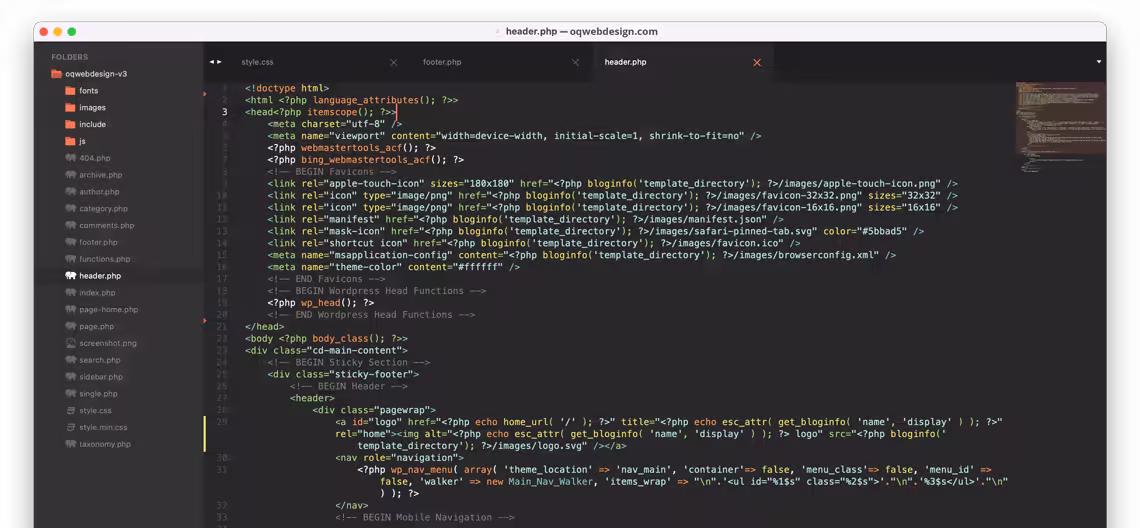This screenshot has height=528, width=1140.
Task: Click the PHP icon beside footer.php in sidebar
Action: [71, 242]
